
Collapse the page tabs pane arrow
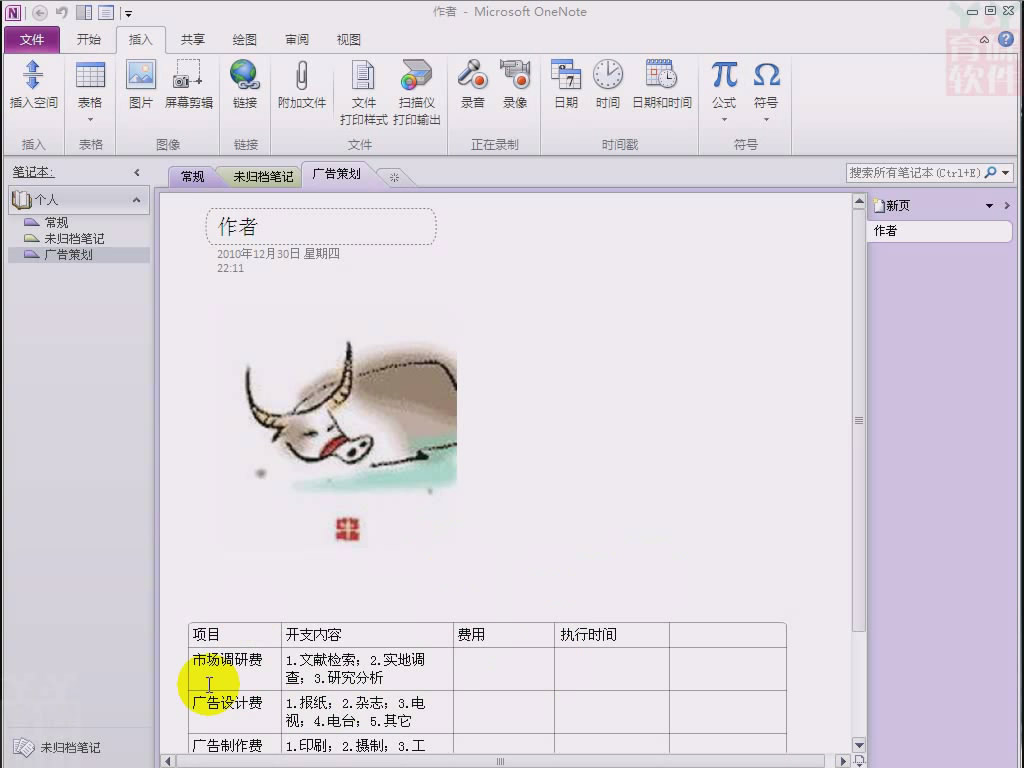click(x=1007, y=206)
